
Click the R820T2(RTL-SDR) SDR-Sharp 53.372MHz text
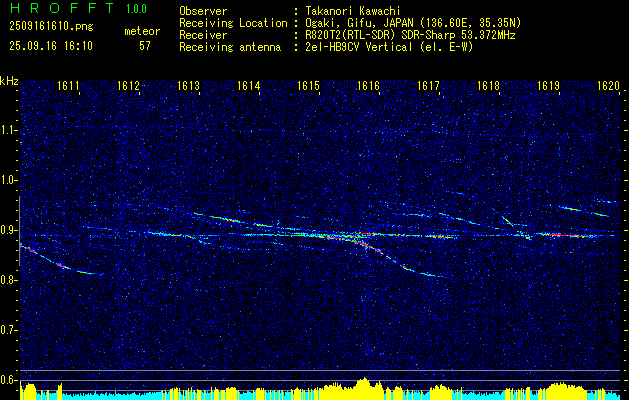pos(410,35)
